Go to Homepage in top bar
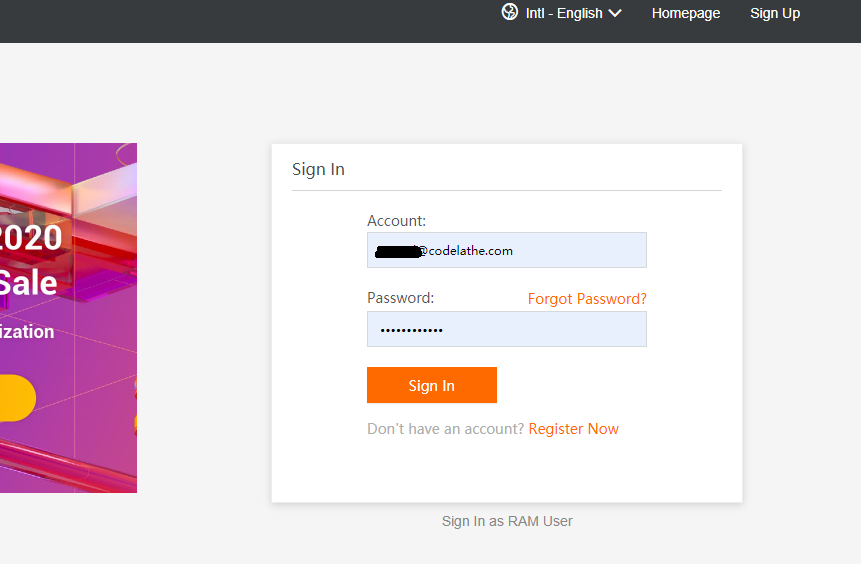This screenshot has height=564, width=861. click(x=685, y=13)
